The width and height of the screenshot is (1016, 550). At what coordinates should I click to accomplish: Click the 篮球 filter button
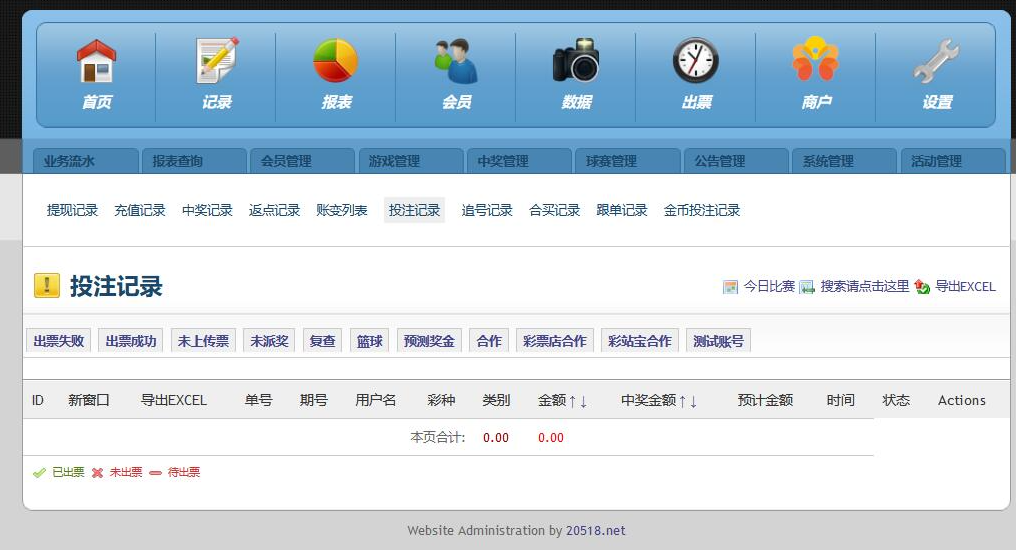tap(369, 341)
